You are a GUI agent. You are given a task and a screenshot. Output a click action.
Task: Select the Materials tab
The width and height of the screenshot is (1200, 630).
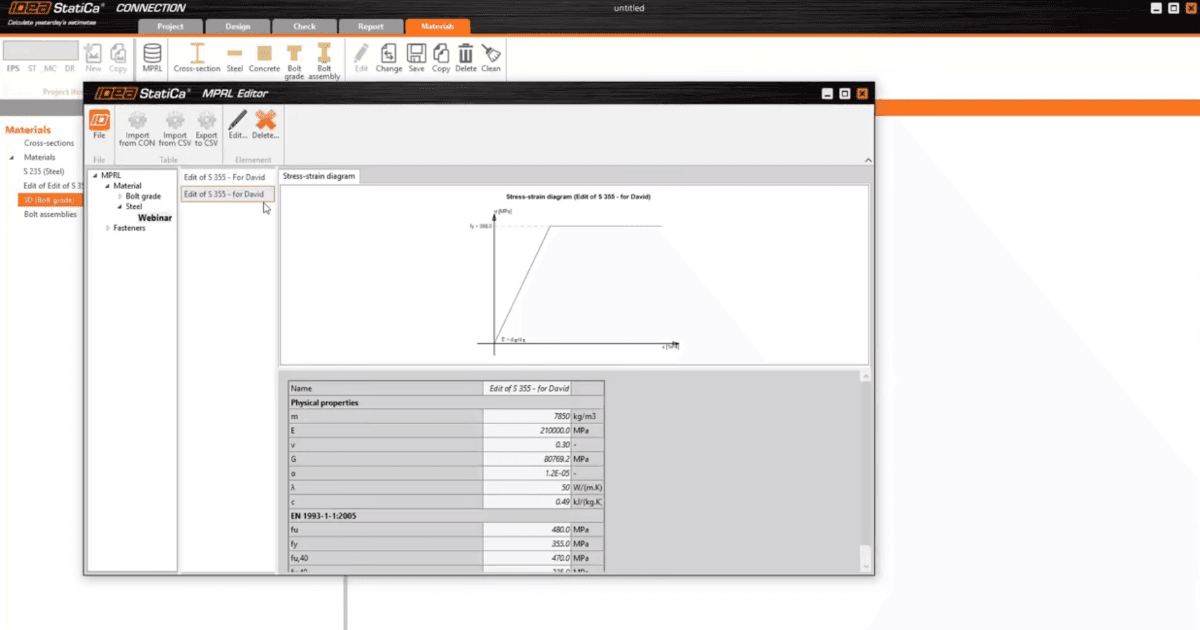pos(437,27)
